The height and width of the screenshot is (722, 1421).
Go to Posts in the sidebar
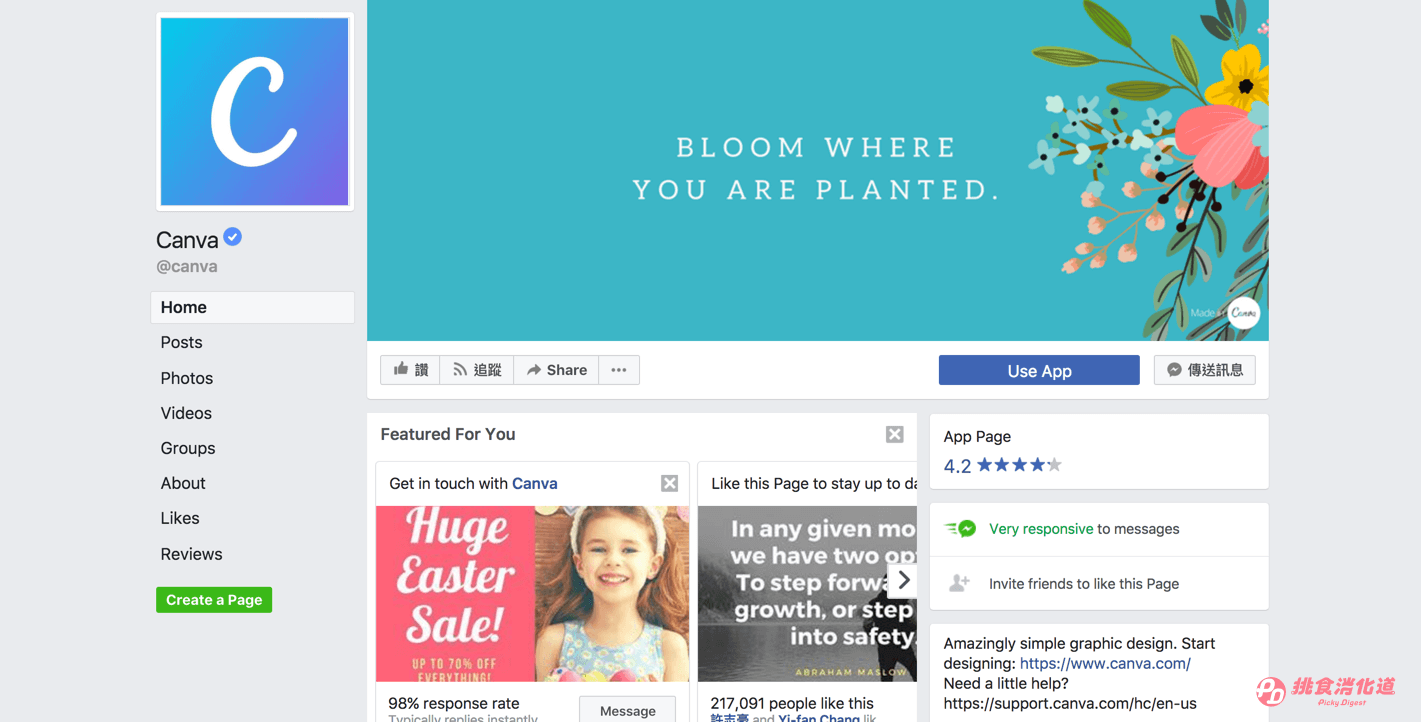point(181,342)
